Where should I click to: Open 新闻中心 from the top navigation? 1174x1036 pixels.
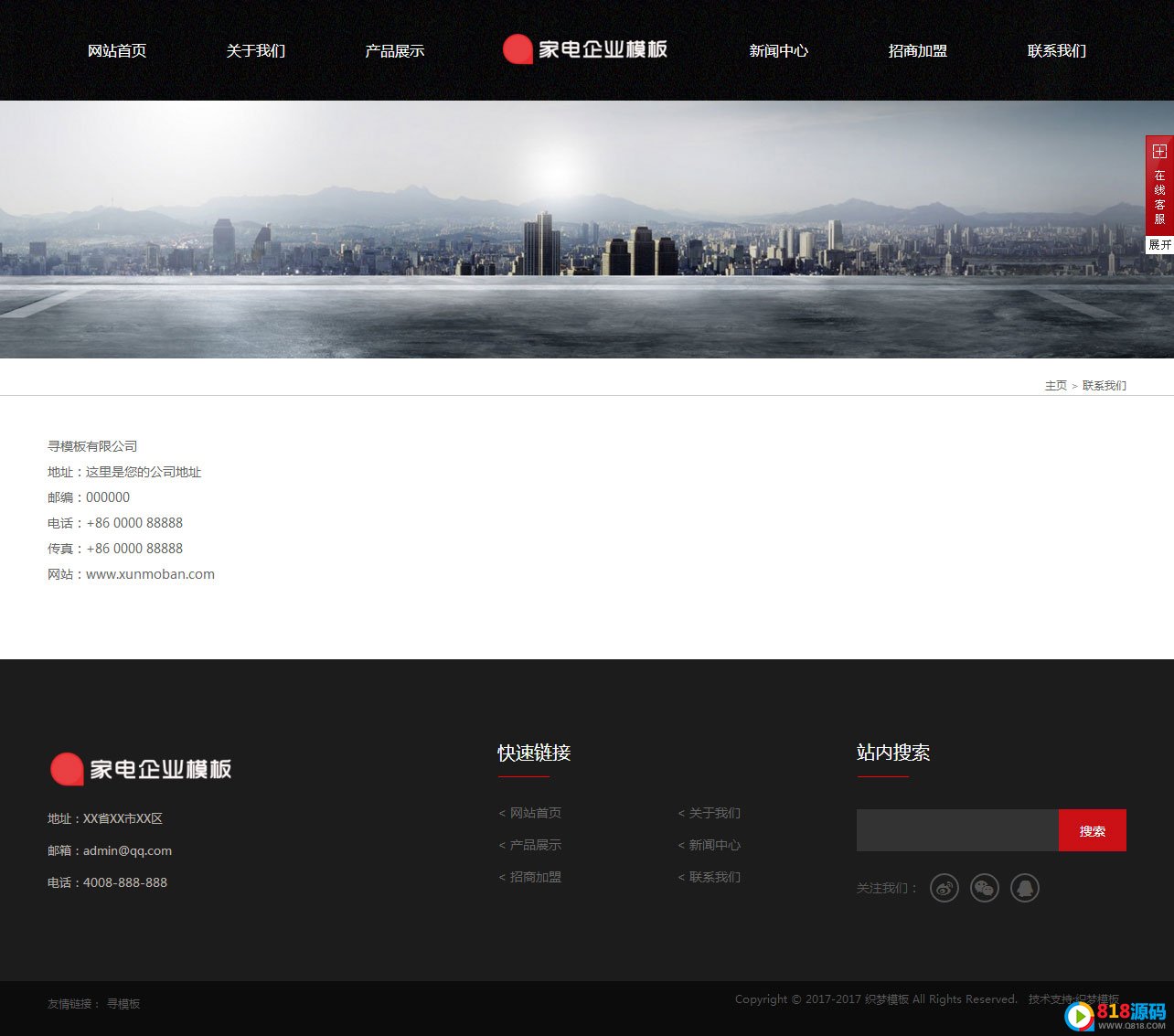point(779,51)
